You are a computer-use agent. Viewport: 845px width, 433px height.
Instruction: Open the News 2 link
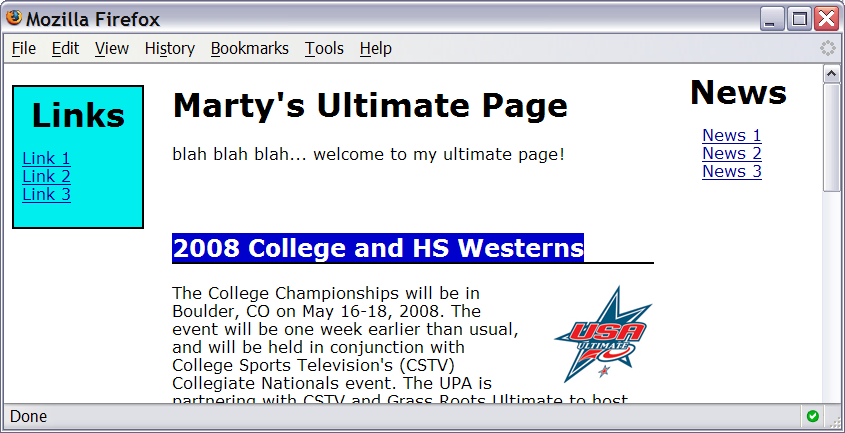click(x=731, y=153)
